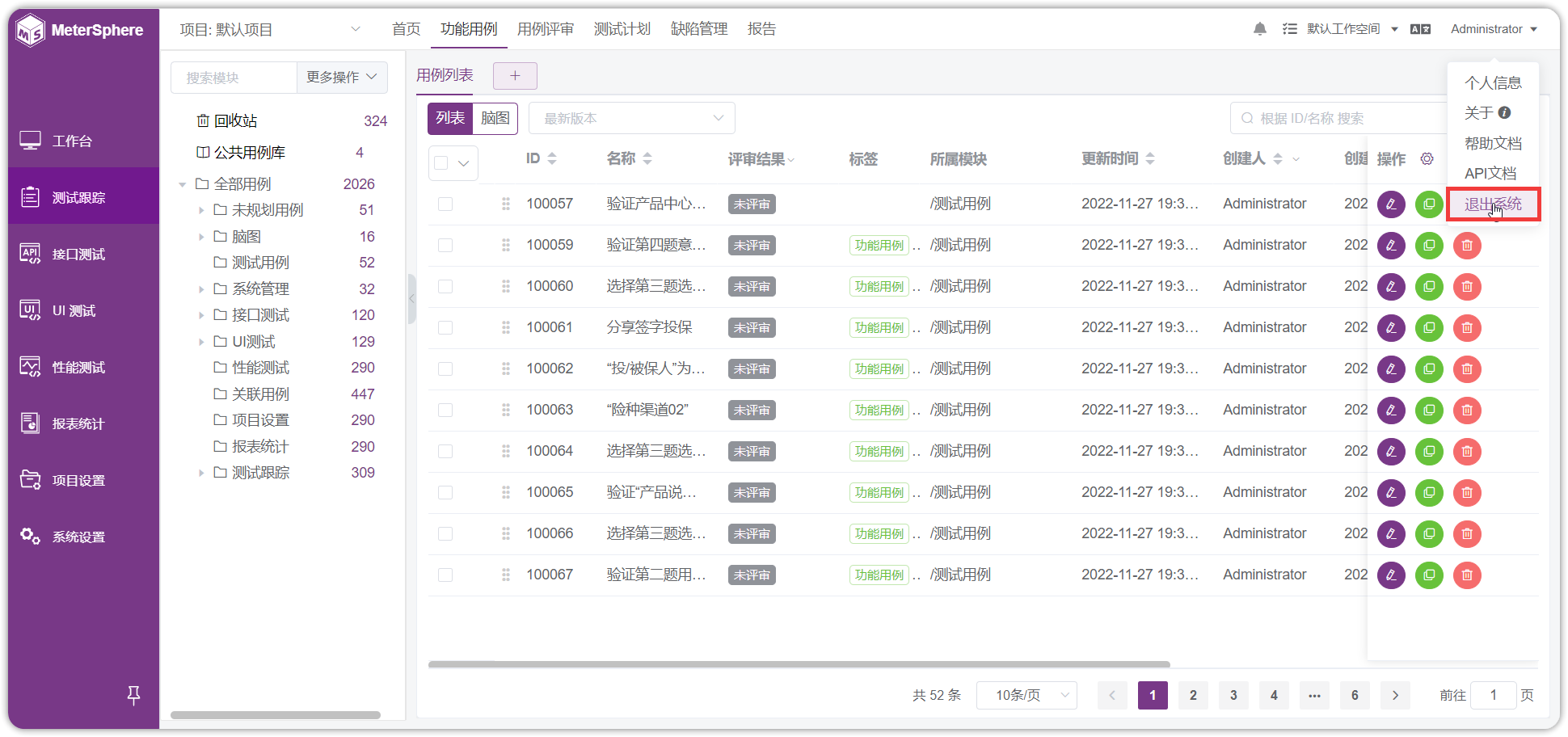This screenshot has width=1568, height=737.
Task: Open 系统设置 in sidebar
Action: 83,537
